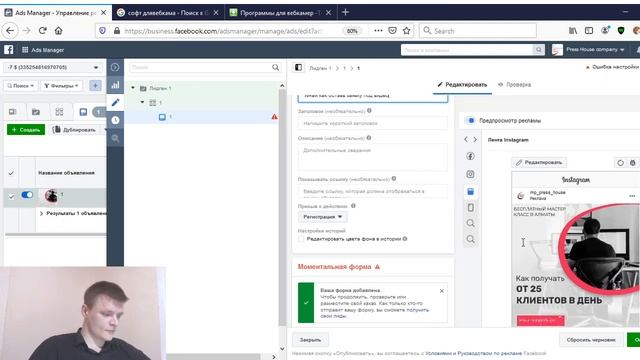Reload the page with the refresh icon

pyautogui.click(x=42, y=31)
